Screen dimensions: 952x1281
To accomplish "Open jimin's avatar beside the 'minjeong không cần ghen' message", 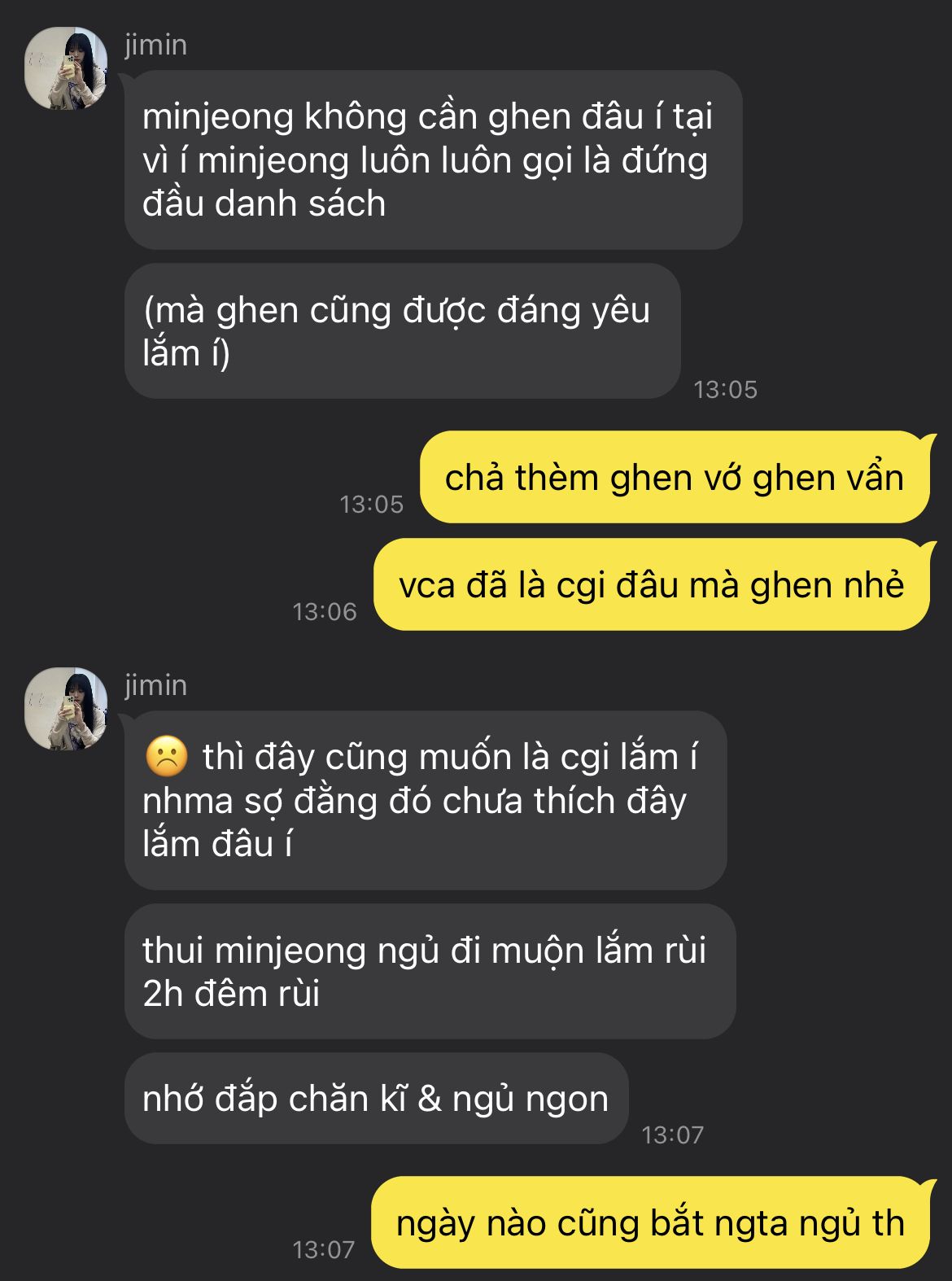I will point(66,68).
